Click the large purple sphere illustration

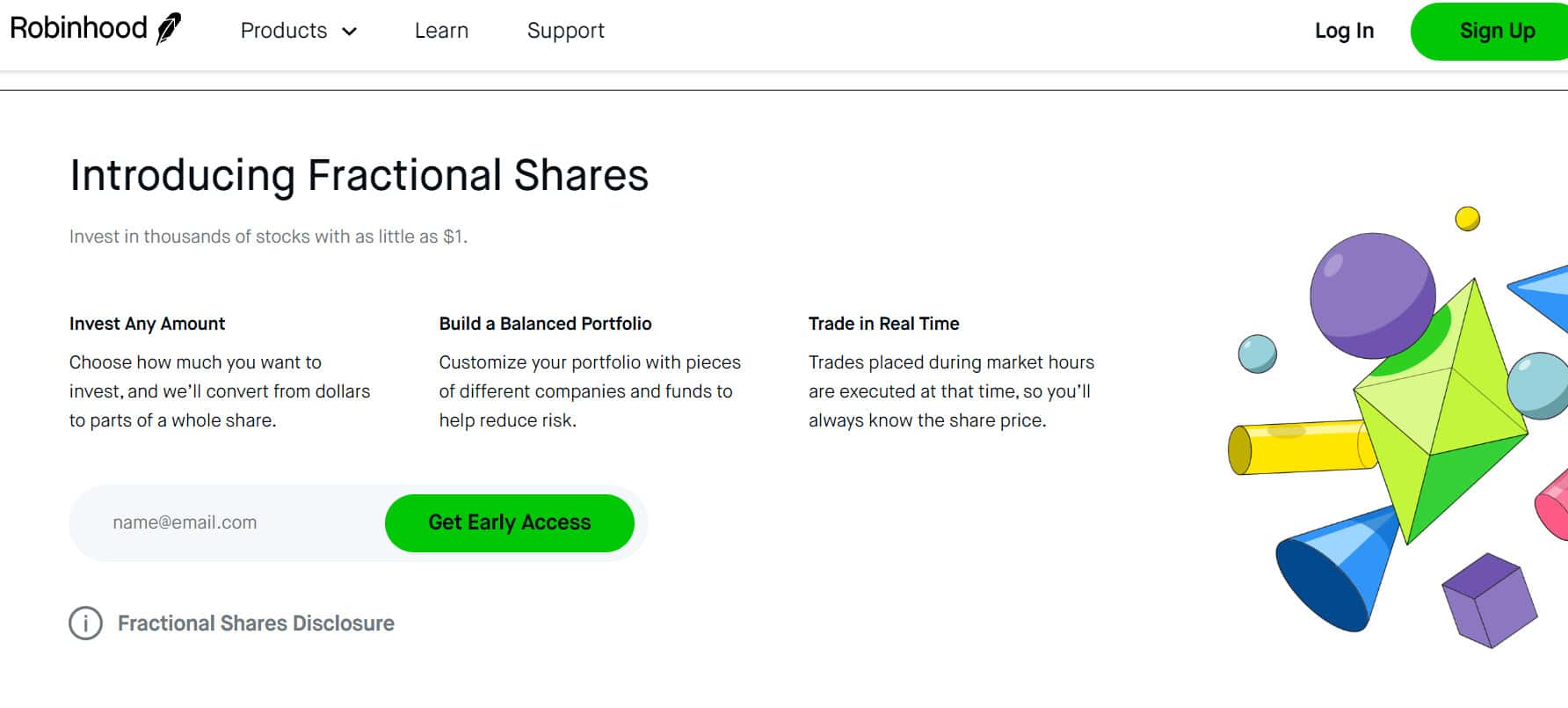pyautogui.click(x=1369, y=293)
